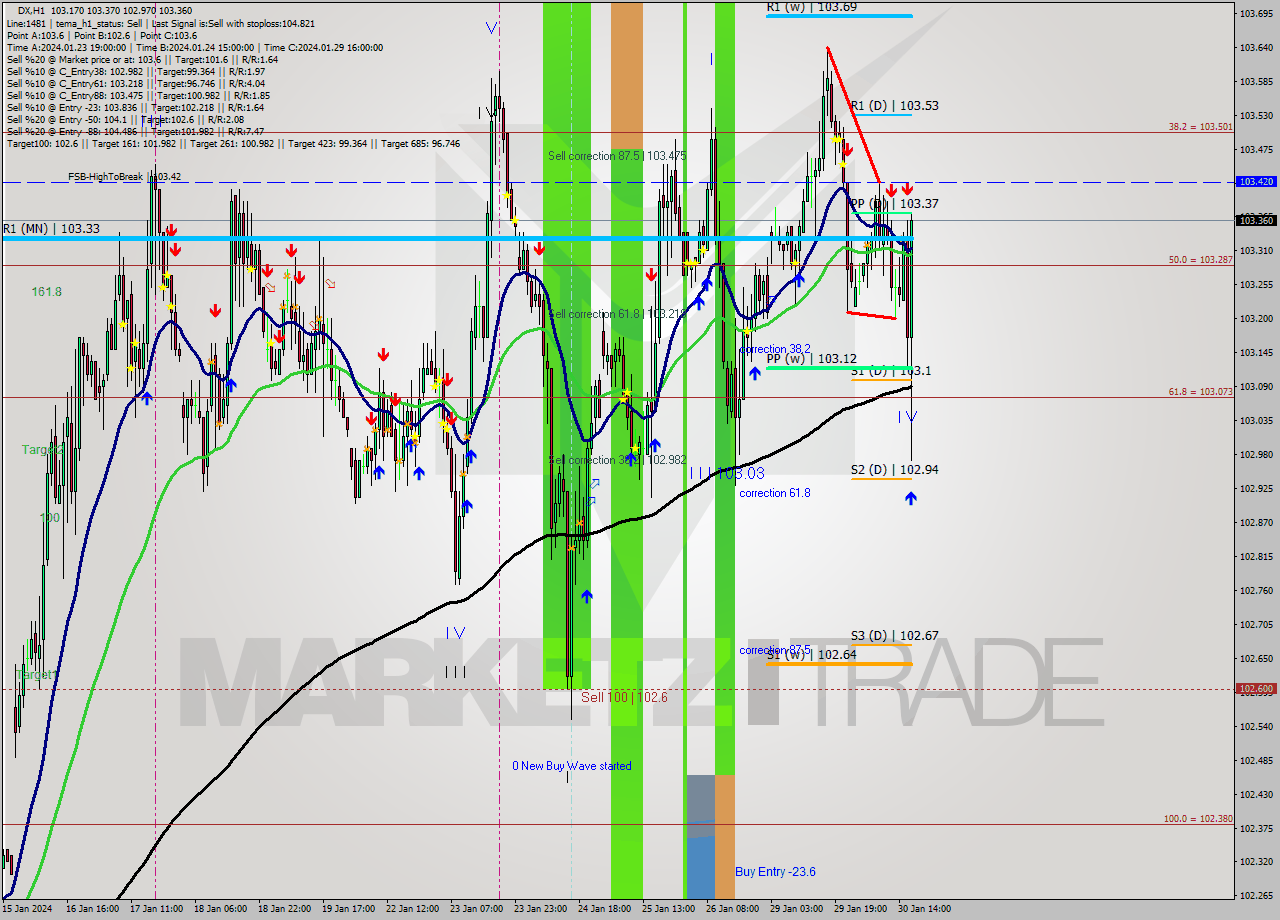Click the '0 New Buy Wave started' text
Screen dimensions: 1280x920
pyautogui.click(x=572, y=766)
